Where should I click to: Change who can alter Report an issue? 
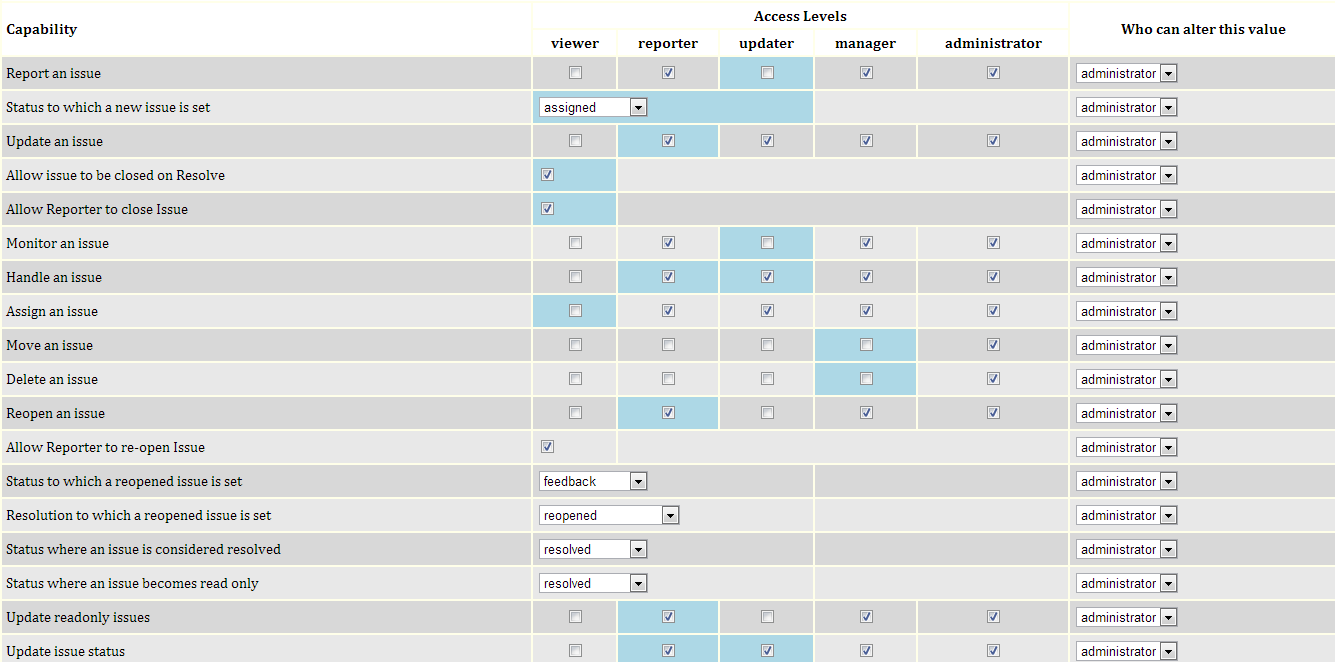(x=1126, y=73)
